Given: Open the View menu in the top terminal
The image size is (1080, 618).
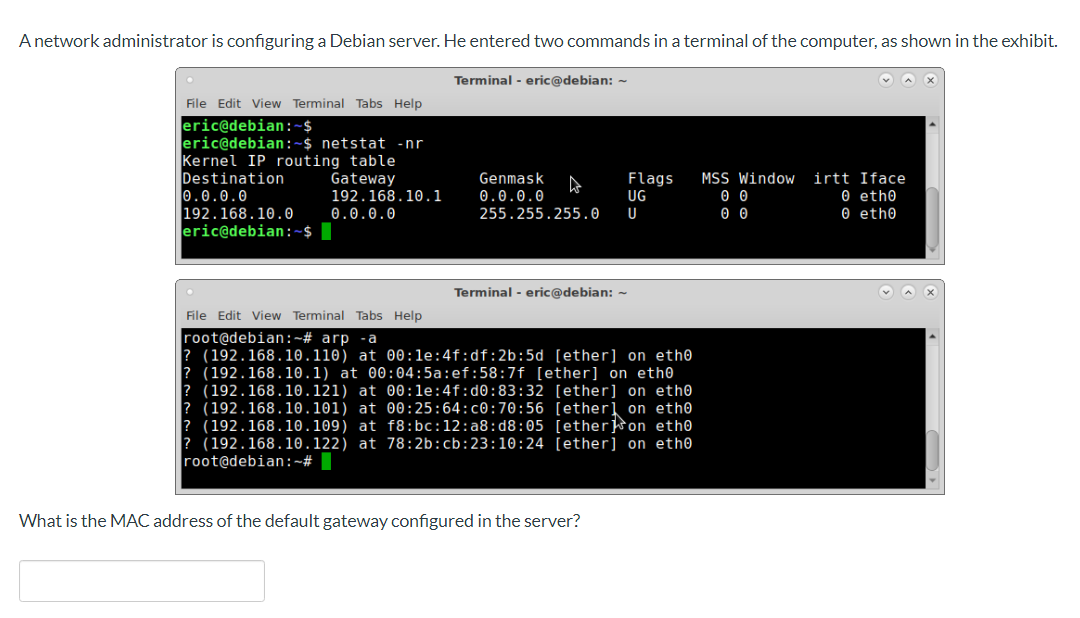Looking at the screenshot, I should coord(265,103).
